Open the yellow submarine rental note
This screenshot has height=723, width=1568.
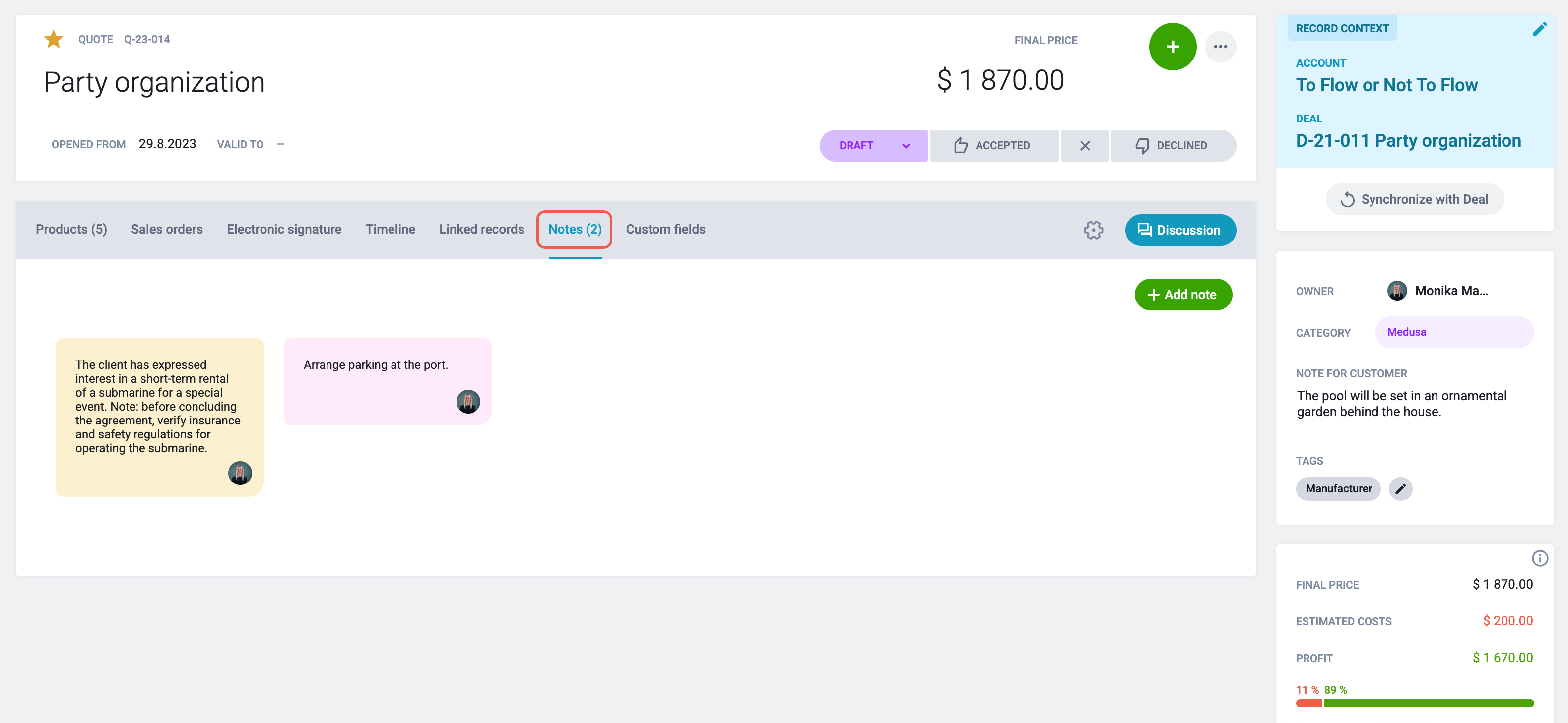tap(159, 418)
